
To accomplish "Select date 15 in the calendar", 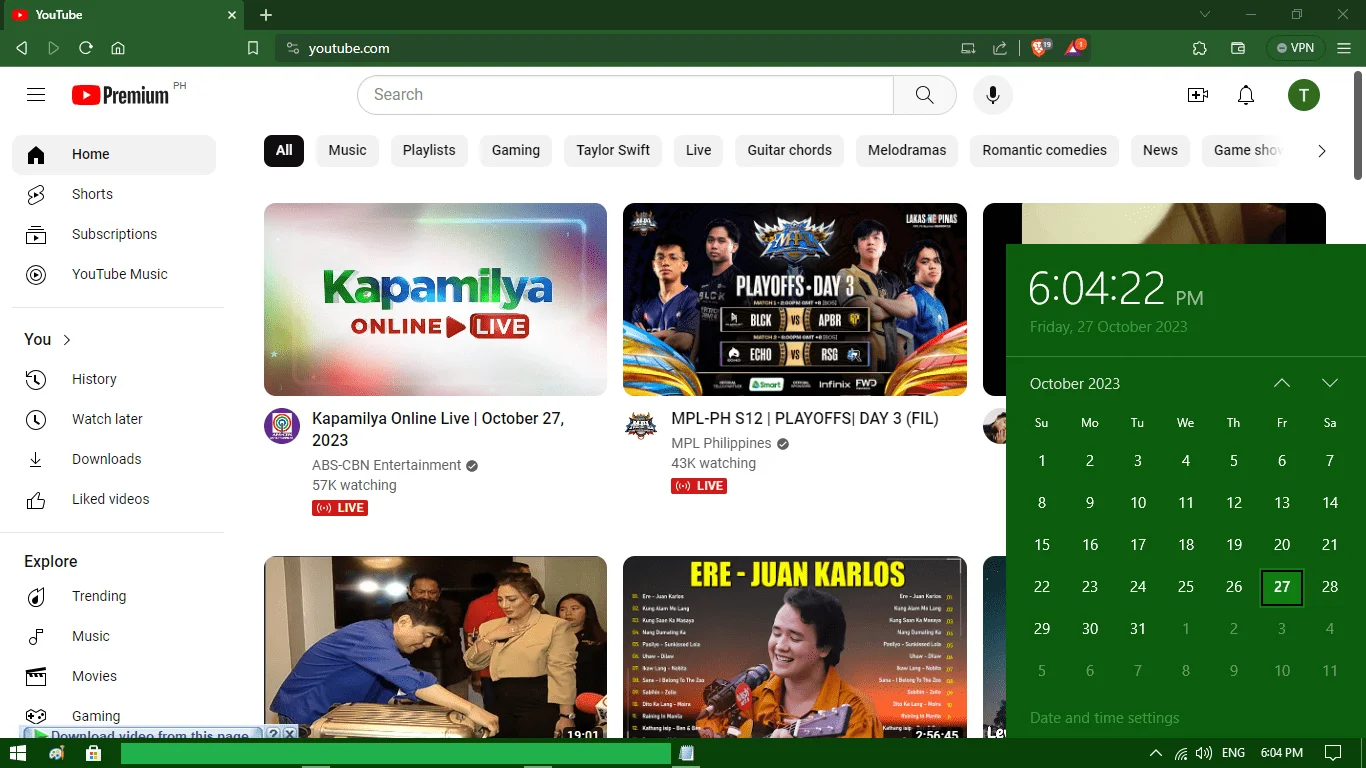I will click(x=1042, y=545).
